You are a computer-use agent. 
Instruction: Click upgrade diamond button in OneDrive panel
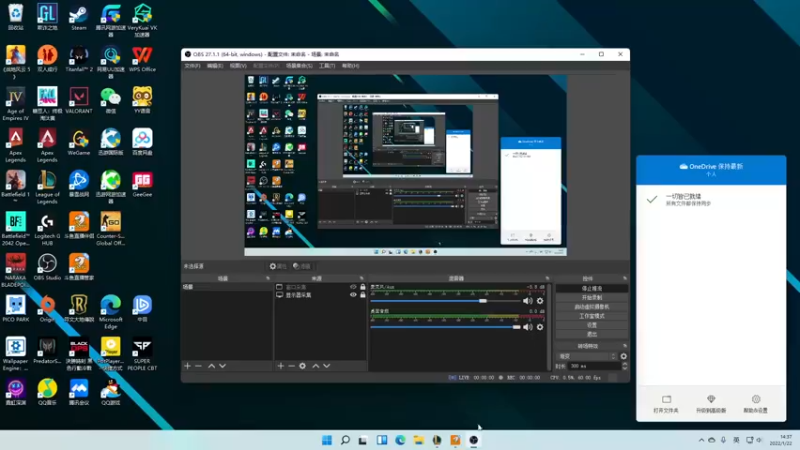pos(711,404)
